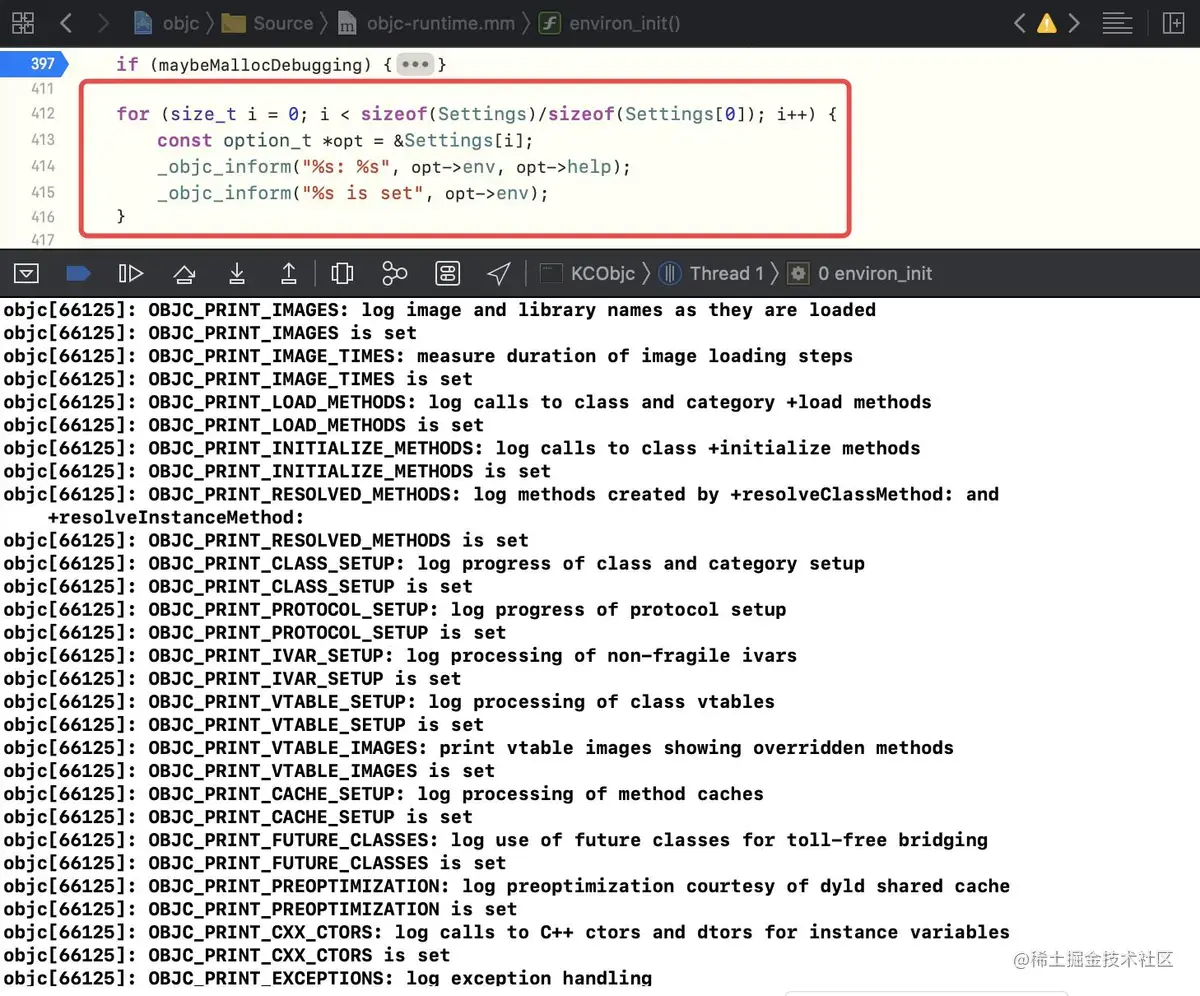Select KCObjc process in debug bar
The height and width of the screenshot is (996, 1200).
pos(588,273)
